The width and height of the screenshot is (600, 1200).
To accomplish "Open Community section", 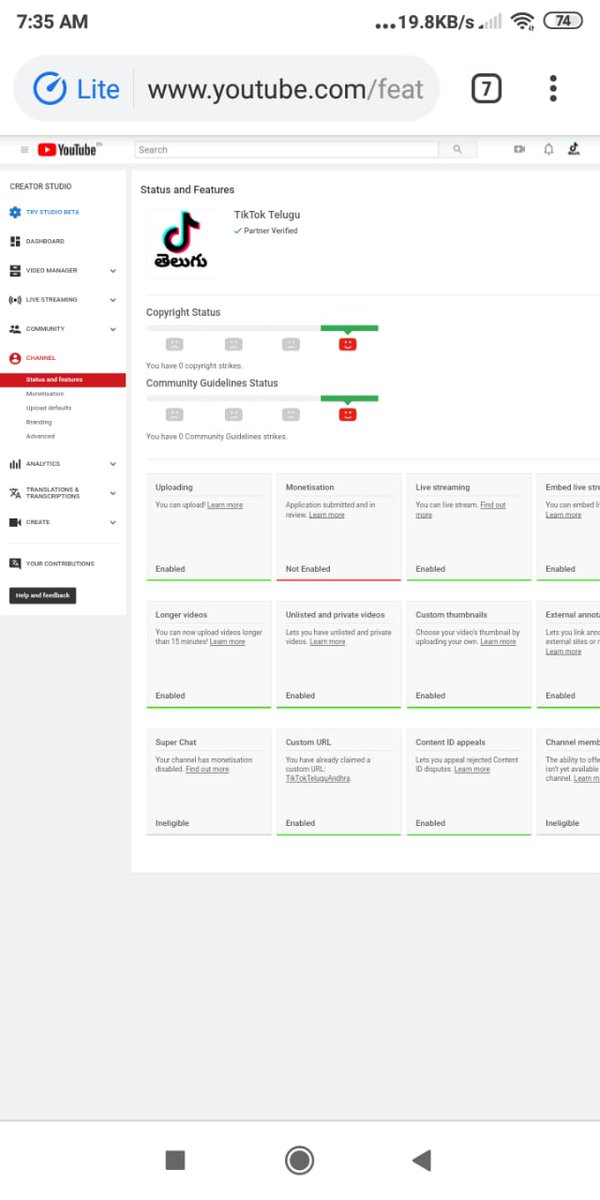I will [46, 328].
